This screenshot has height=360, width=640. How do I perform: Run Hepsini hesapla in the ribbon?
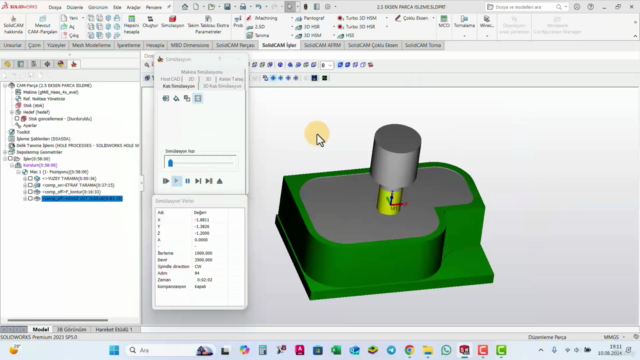[x=131, y=25]
